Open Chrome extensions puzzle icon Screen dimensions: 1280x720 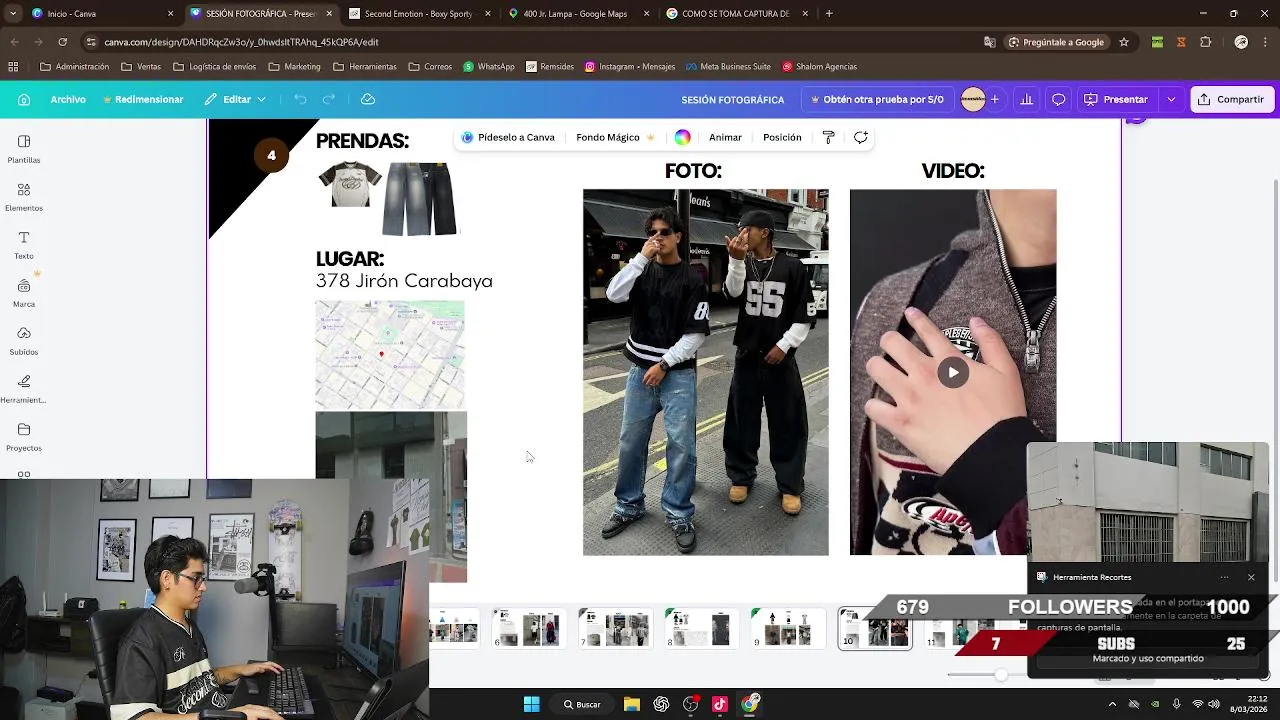[1205, 42]
